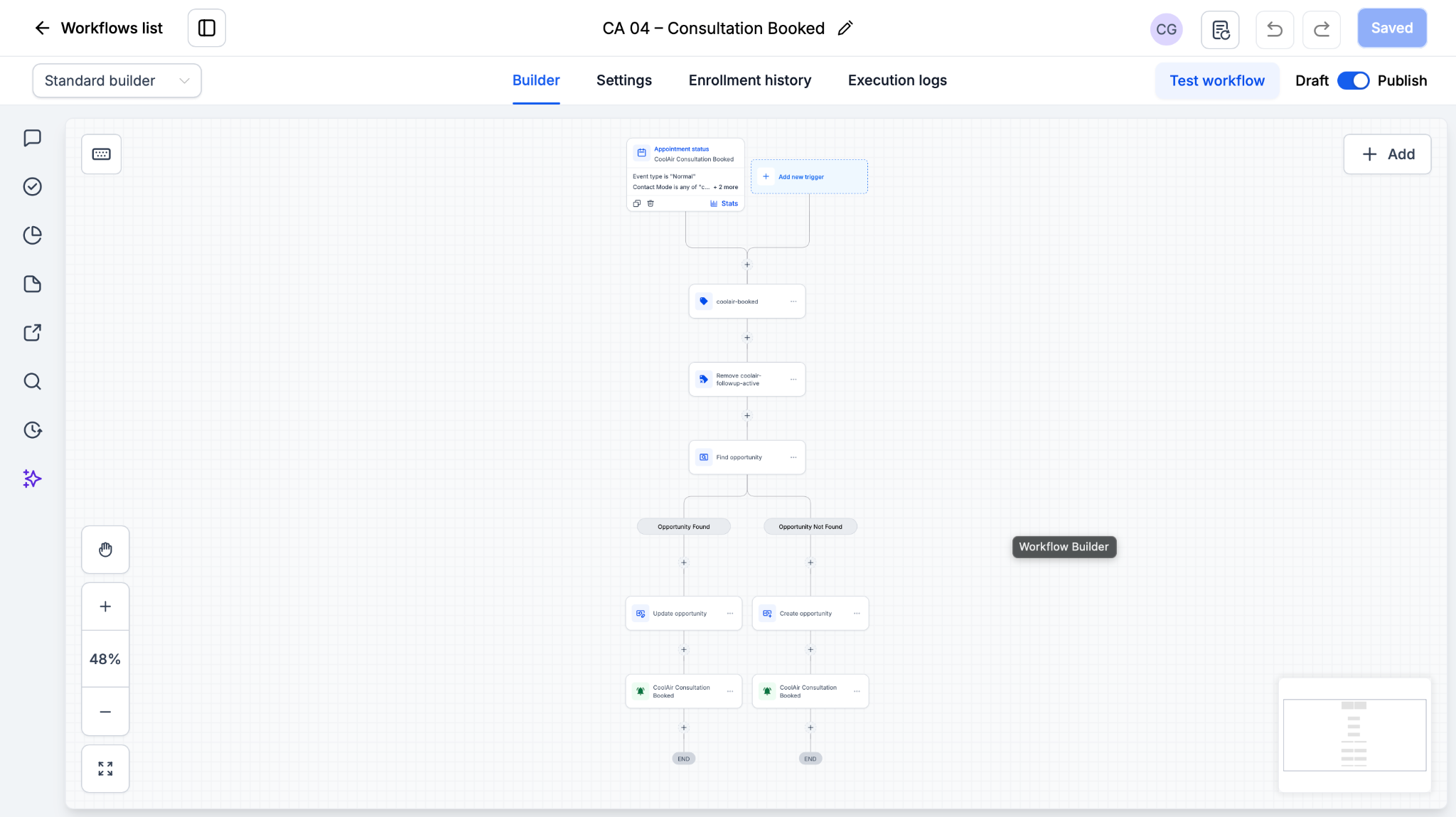Open Stats on Appointment status trigger
The height and width of the screenshot is (817, 1456).
click(724, 203)
